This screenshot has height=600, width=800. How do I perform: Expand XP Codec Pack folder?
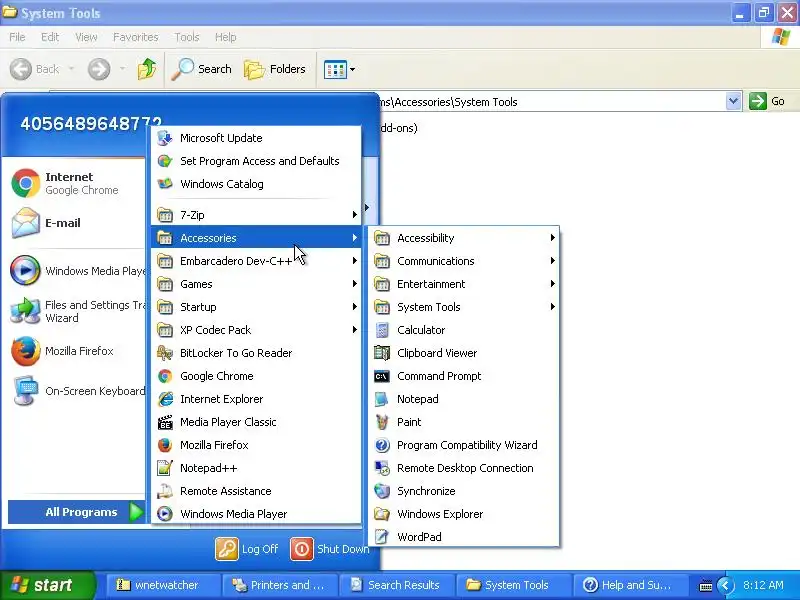click(256, 330)
